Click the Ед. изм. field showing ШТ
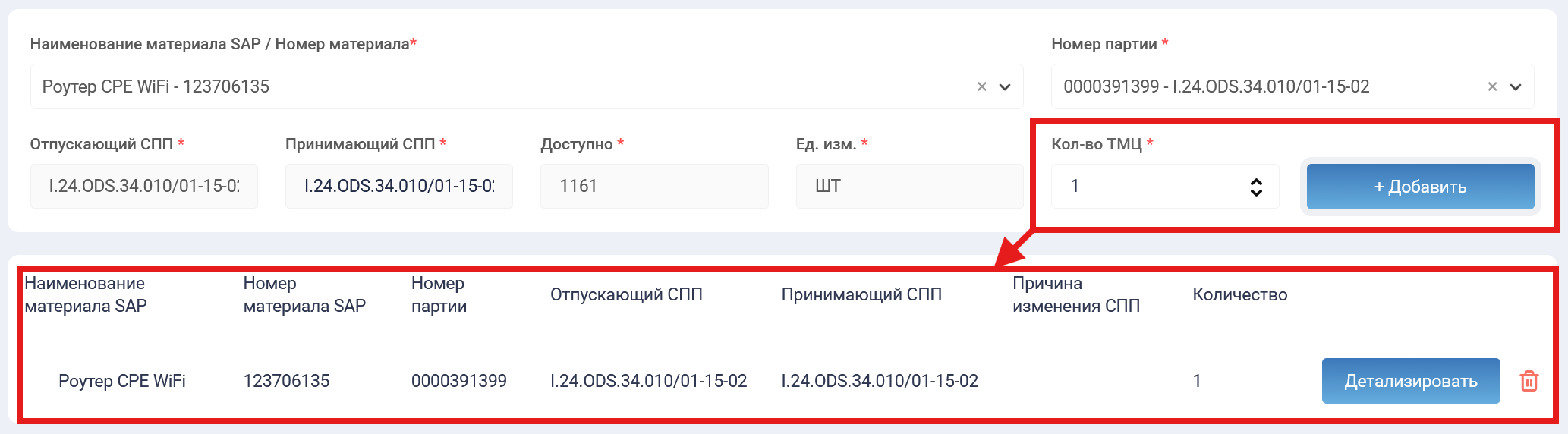This screenshot has height=434, width=1568. click(x=909, y=187)
